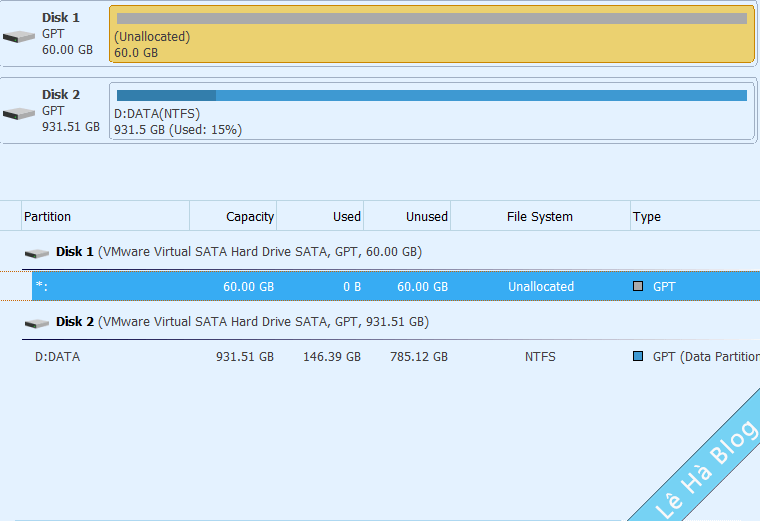This screenshot has height=521, width=760.
Task: Click Disk 2 VMware SATA group header
Action: point(242,322)
